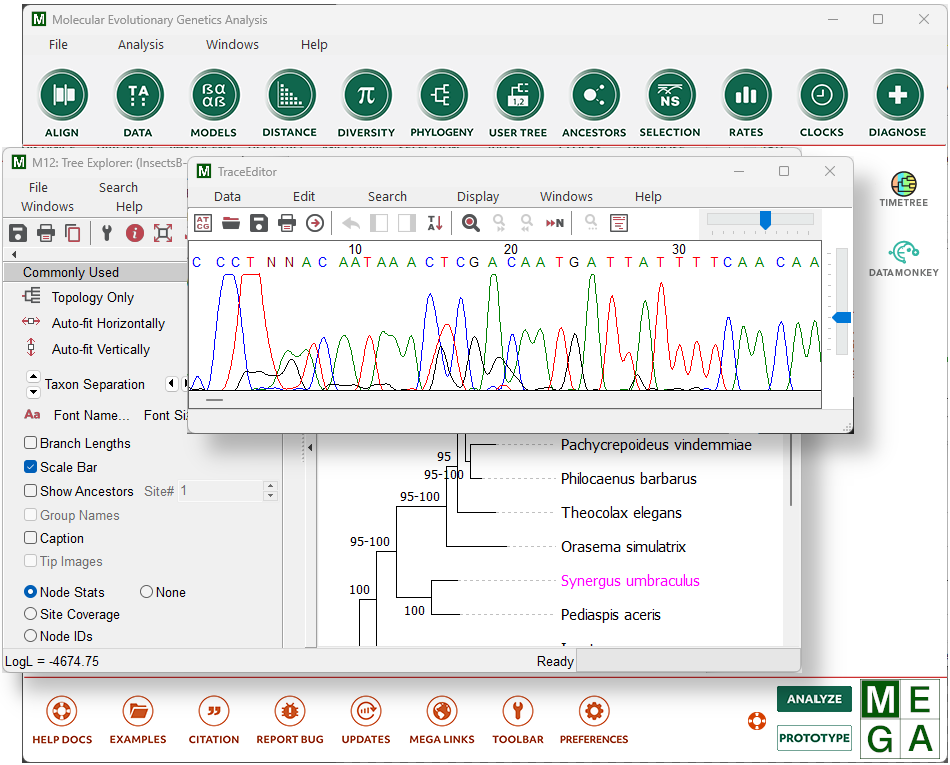Open PREFERENCES gear icon
This screenshot has height=765, width=950.
pos(594,712)
